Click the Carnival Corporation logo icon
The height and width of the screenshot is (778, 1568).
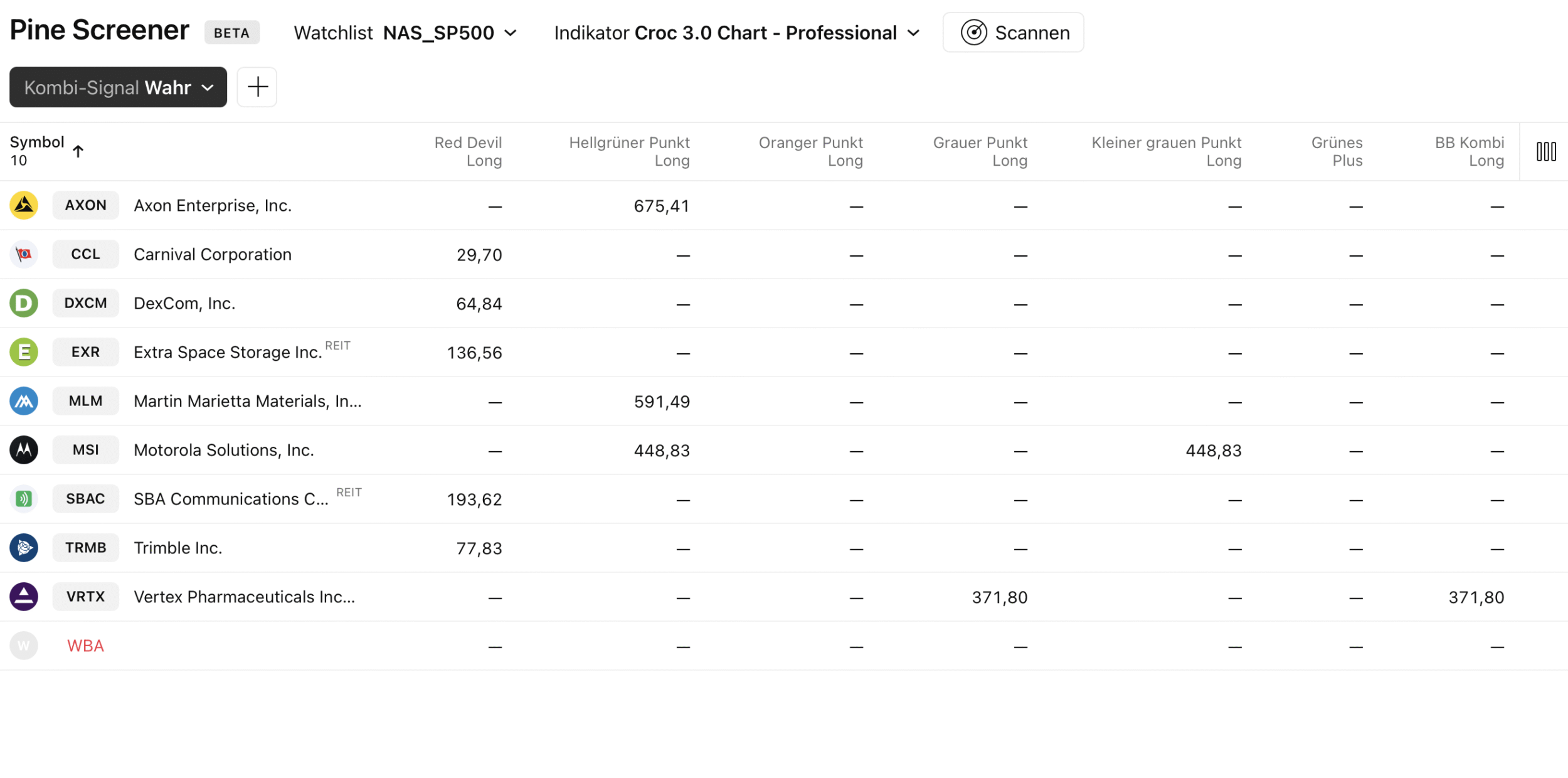pos(24,254)
